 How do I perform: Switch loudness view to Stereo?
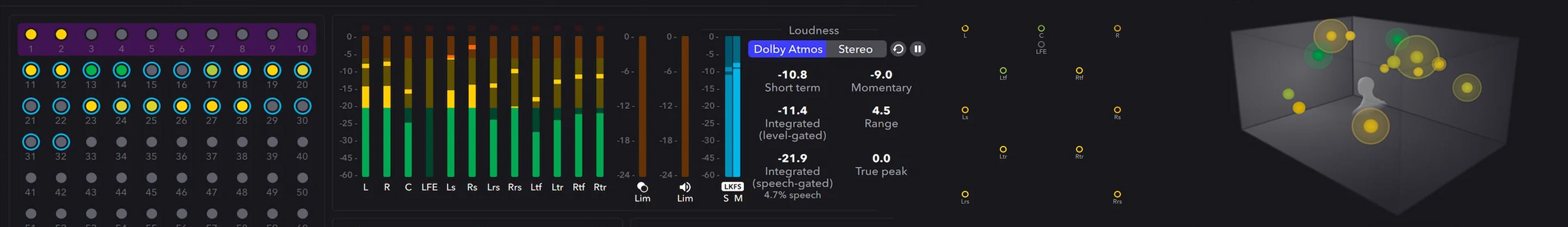(x=854, y=49)
